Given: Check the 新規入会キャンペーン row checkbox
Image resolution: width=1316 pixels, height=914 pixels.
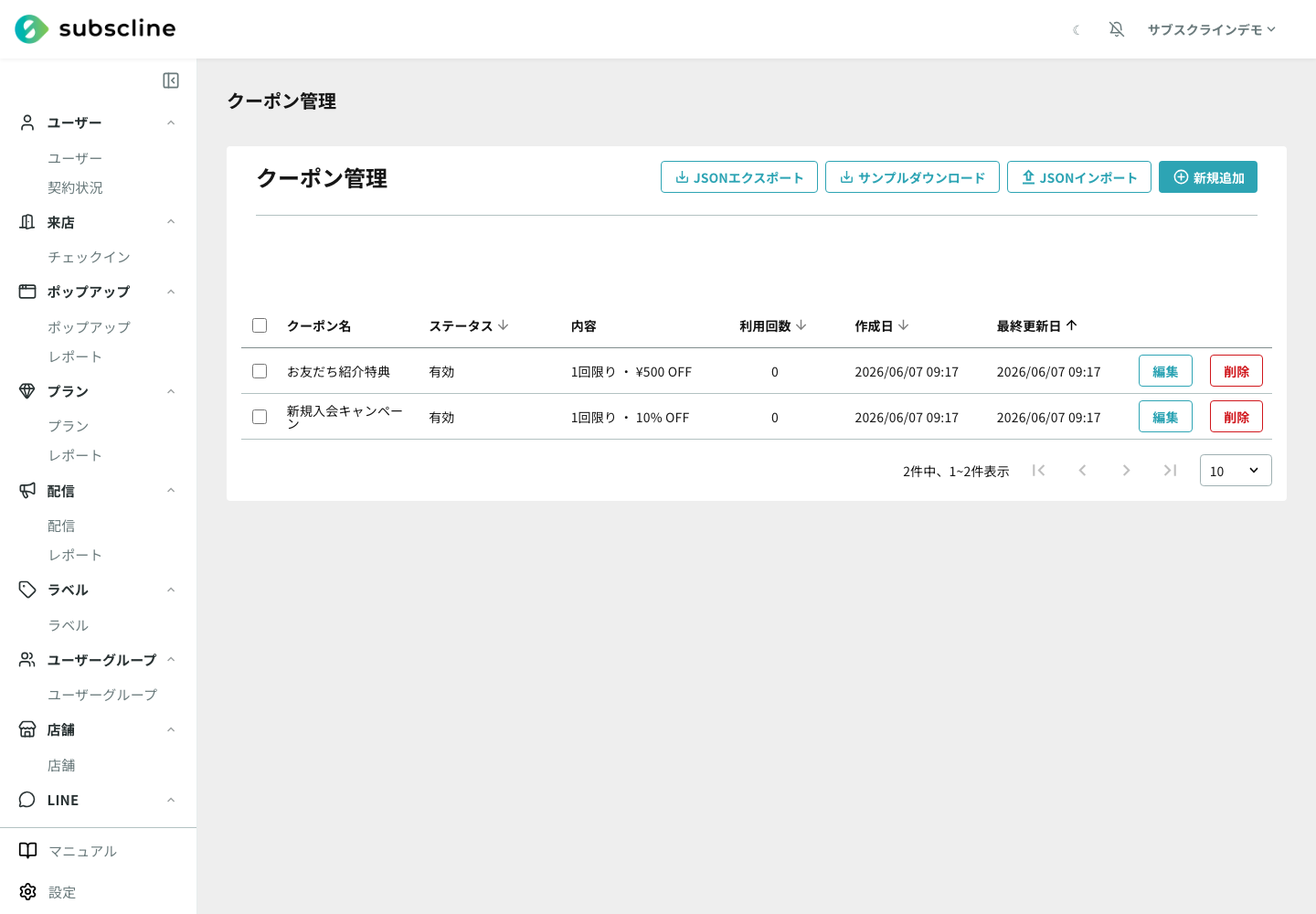Looking at the screenshot, I should click(x=260, y=417).
